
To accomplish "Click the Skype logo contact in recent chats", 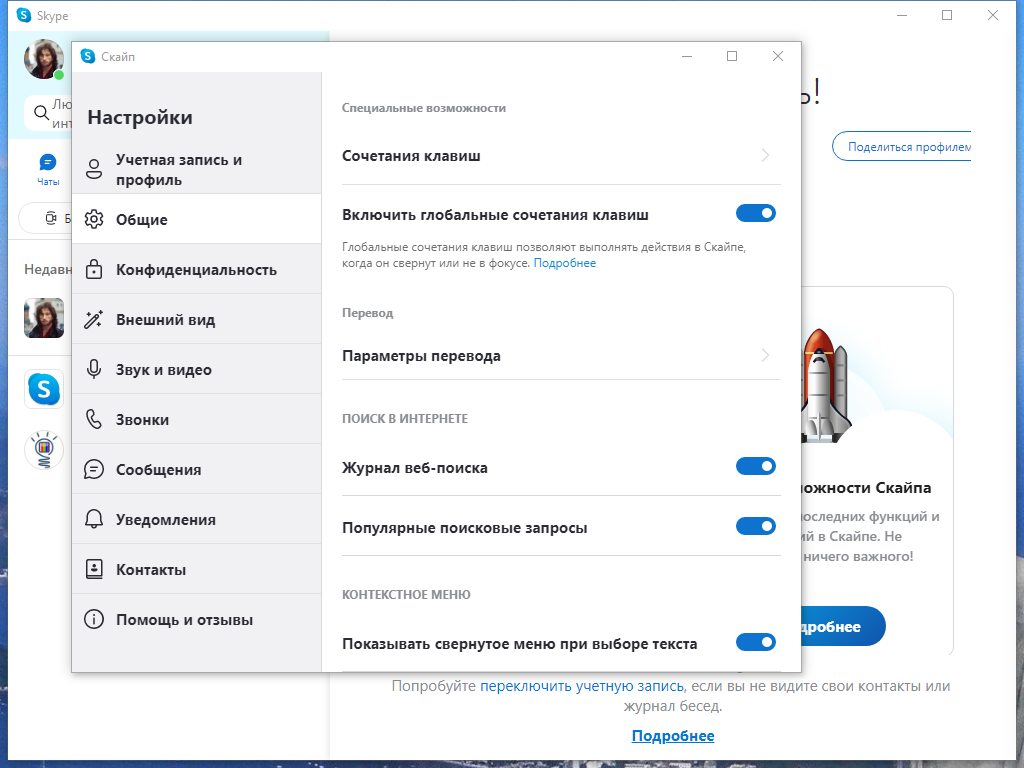I will [44, 389].
